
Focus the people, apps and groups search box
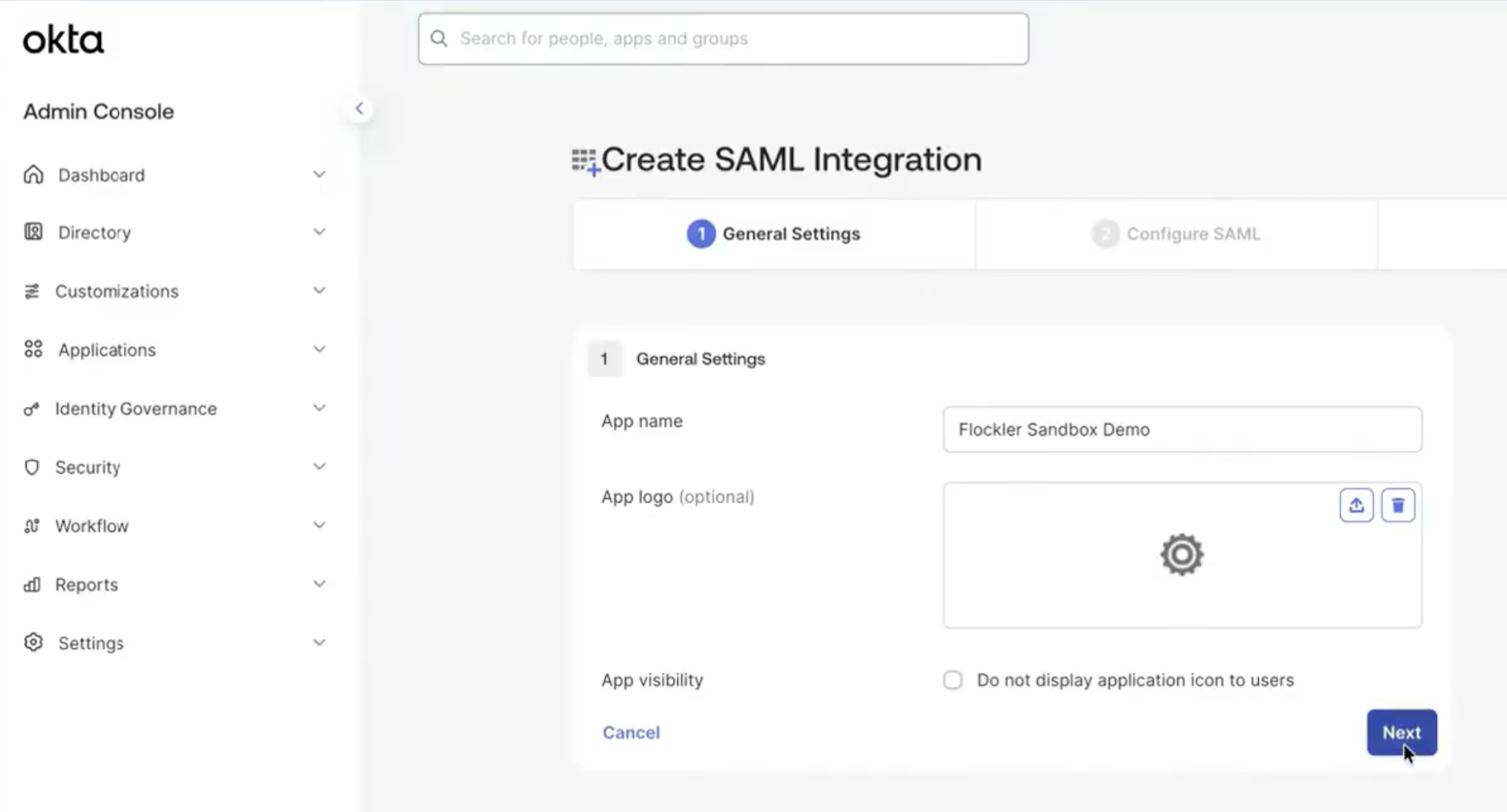click(723, 39)
